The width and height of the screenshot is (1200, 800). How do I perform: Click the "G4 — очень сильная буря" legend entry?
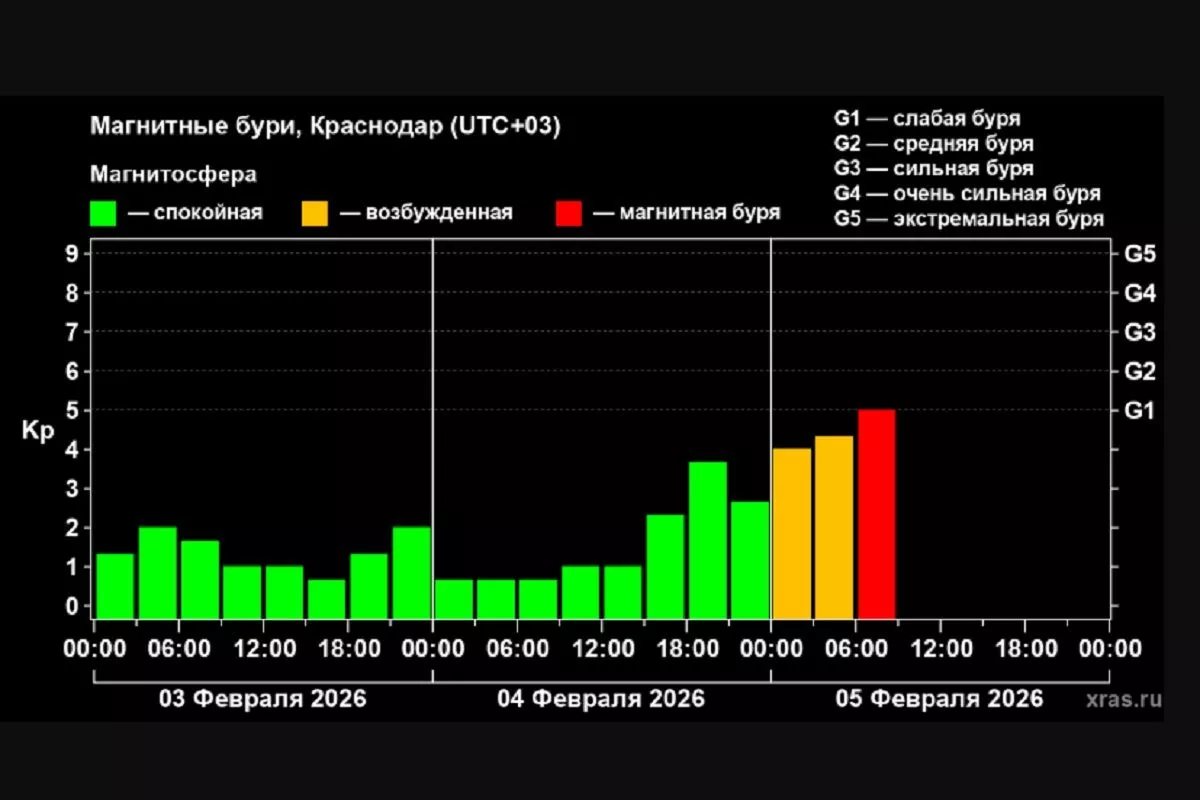pyautogui.click(x=966, y=193)
